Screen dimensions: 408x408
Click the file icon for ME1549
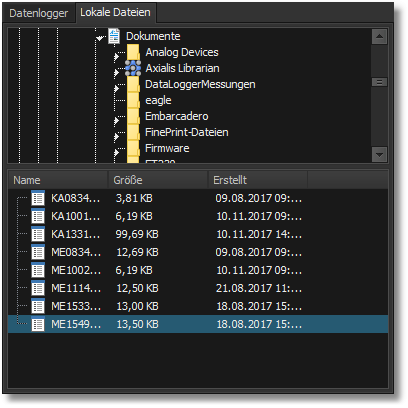(38, 324)
